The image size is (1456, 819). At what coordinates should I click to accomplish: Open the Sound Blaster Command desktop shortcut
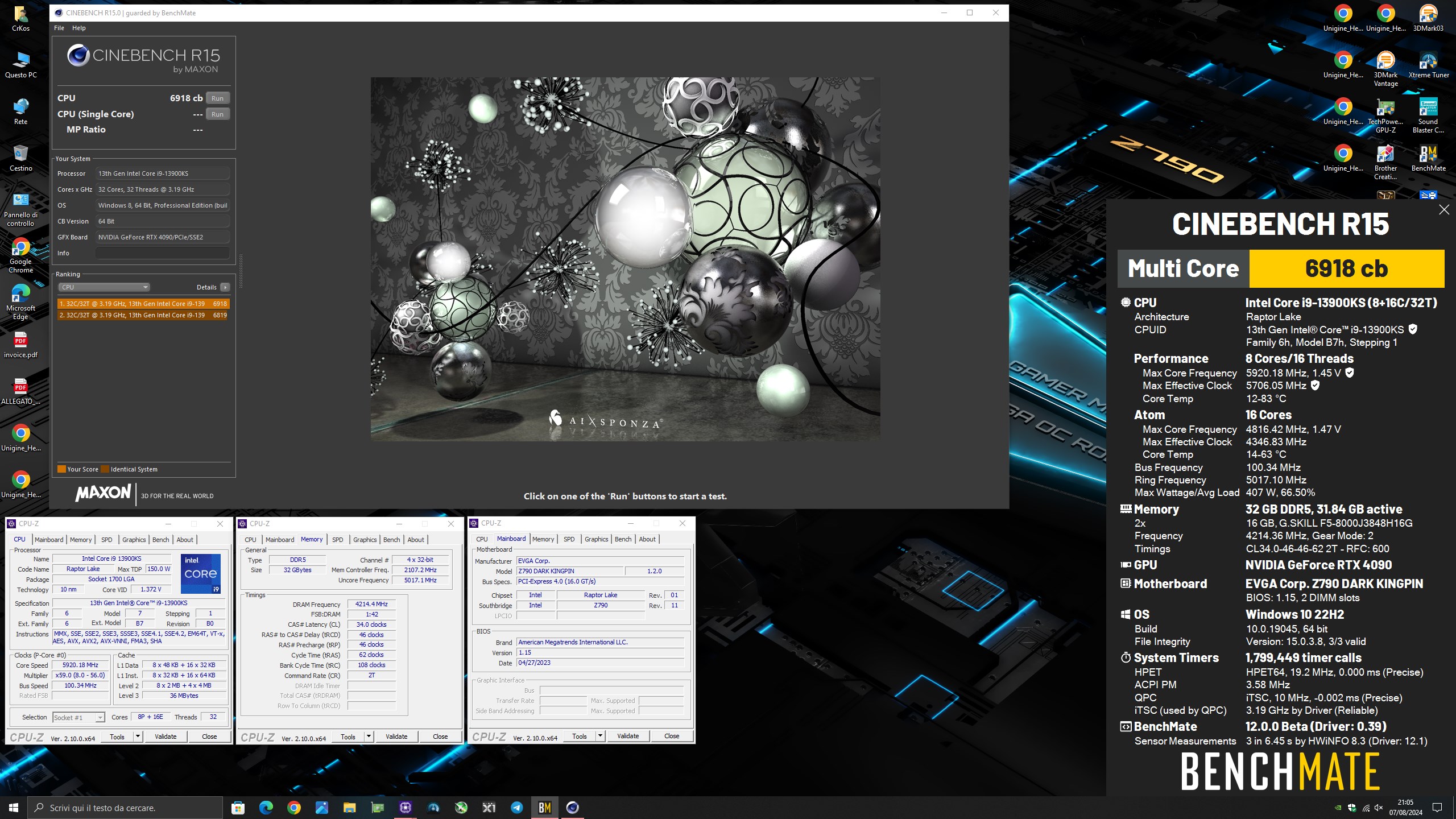click(x=1428, y=115)
